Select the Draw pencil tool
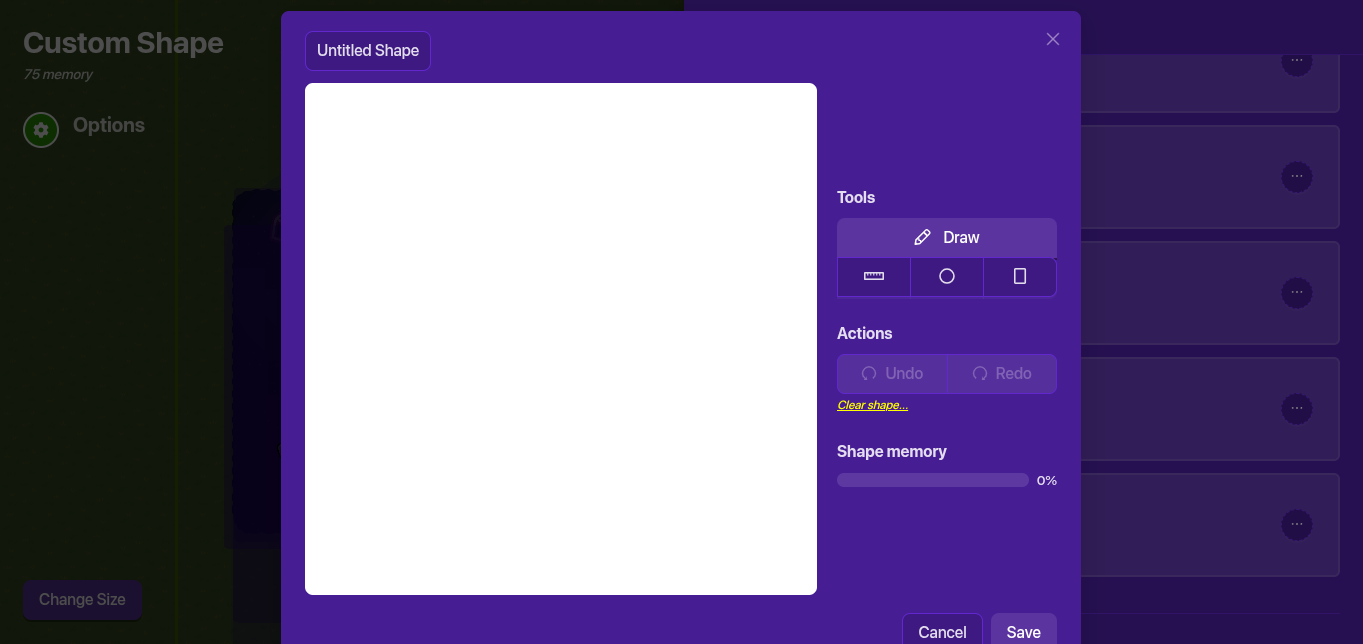Viewport: 1363px width, 644px height. point(946,238)
